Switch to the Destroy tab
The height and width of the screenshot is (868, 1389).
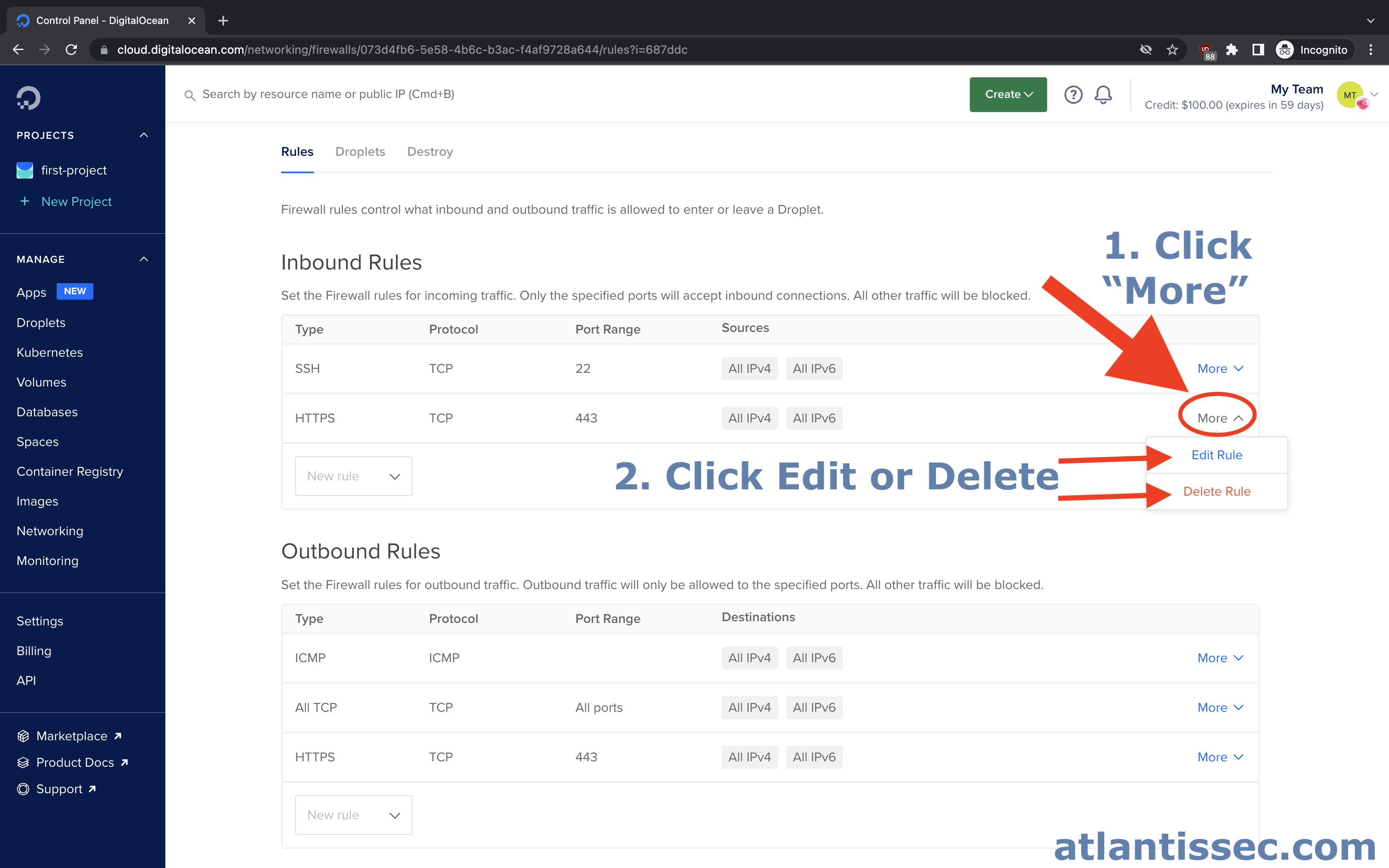[430, 152]
